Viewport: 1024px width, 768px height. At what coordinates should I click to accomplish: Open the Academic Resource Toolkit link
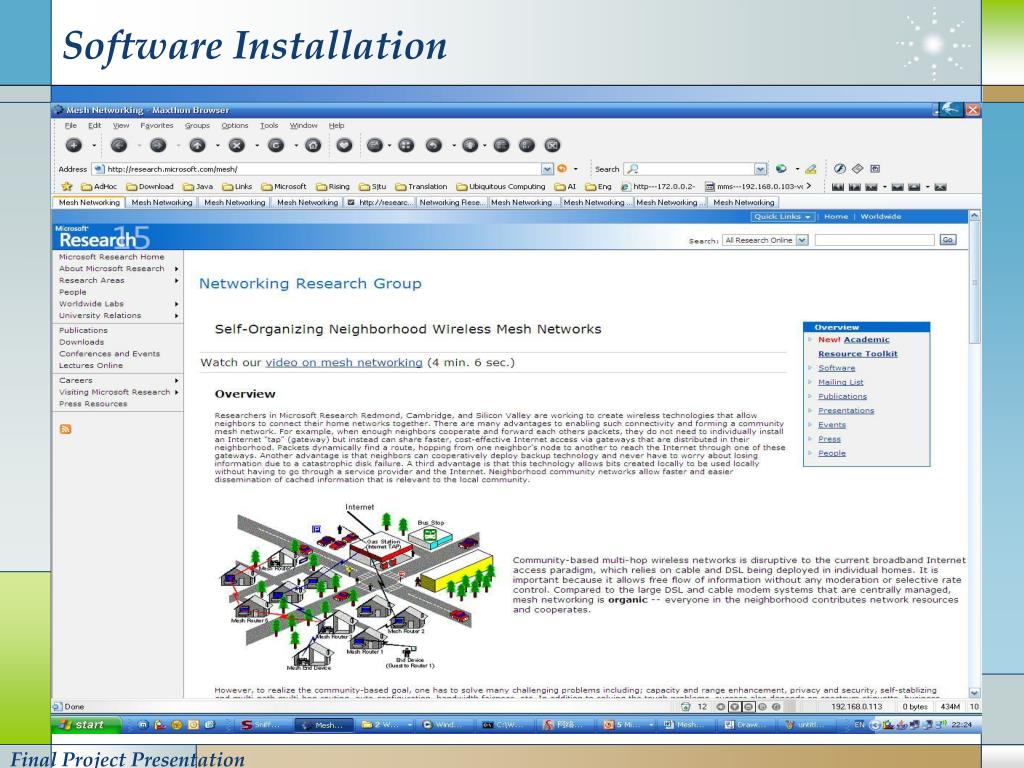click(857, 347)
